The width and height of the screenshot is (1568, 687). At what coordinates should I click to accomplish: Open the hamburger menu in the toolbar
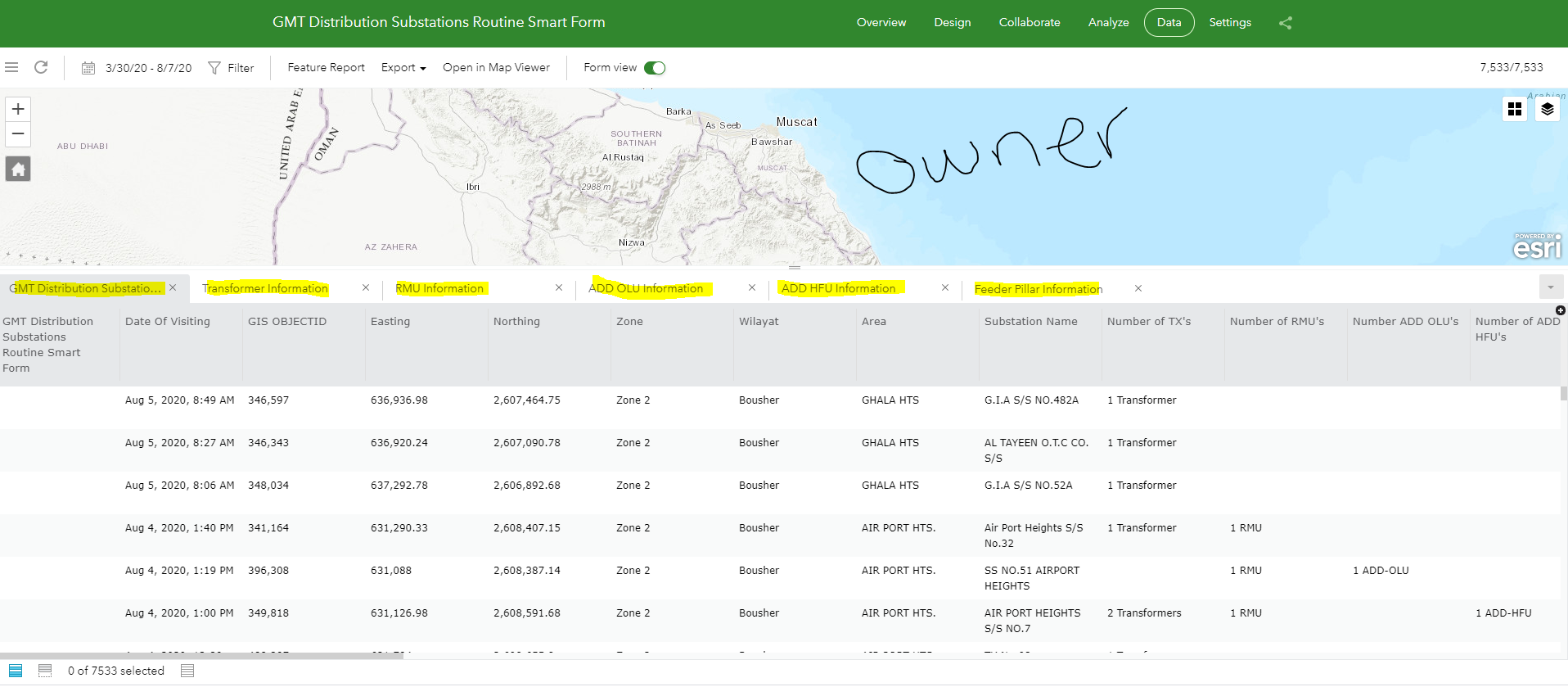tap(11, 67)
